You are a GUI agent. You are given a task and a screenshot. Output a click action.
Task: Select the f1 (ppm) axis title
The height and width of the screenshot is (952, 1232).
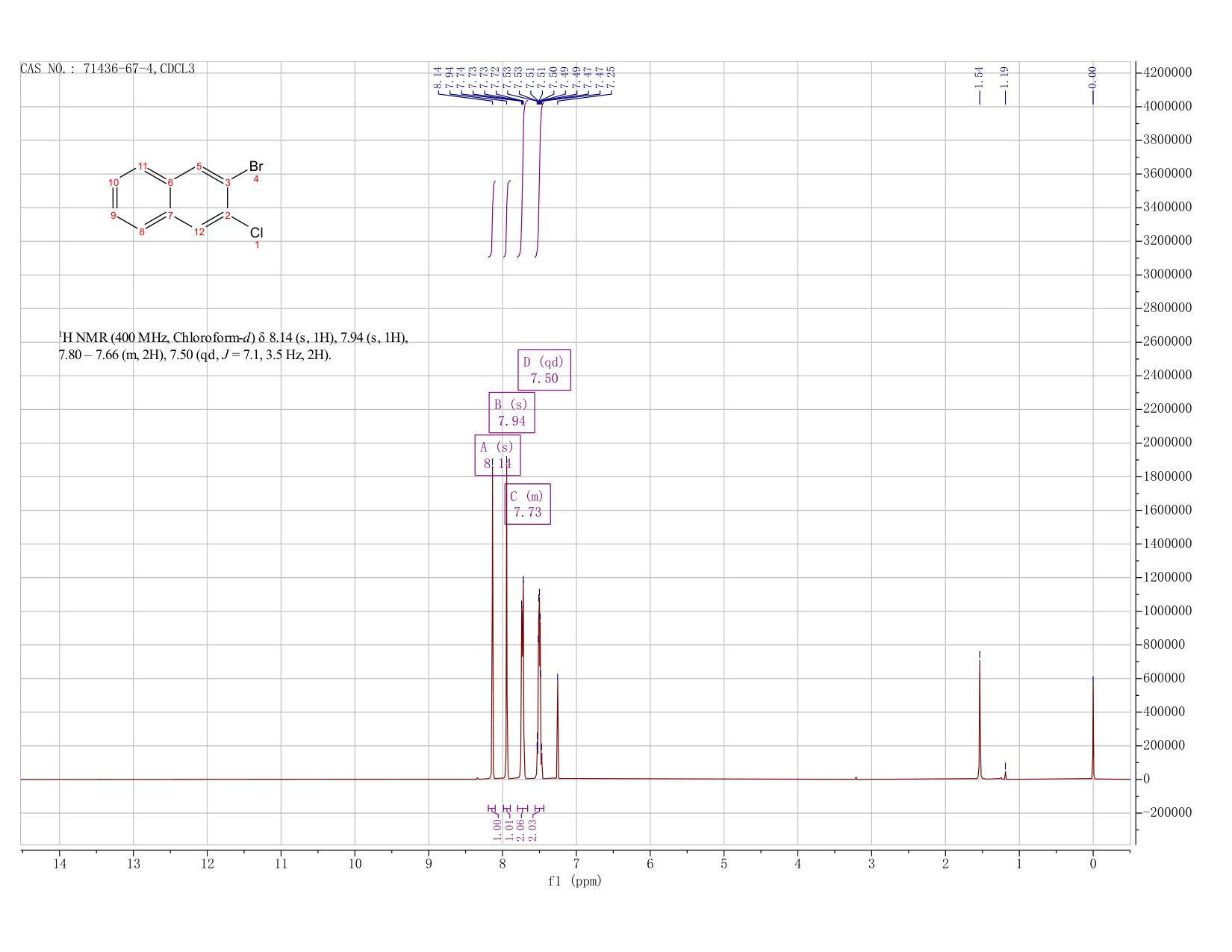(x=575, y=881)
